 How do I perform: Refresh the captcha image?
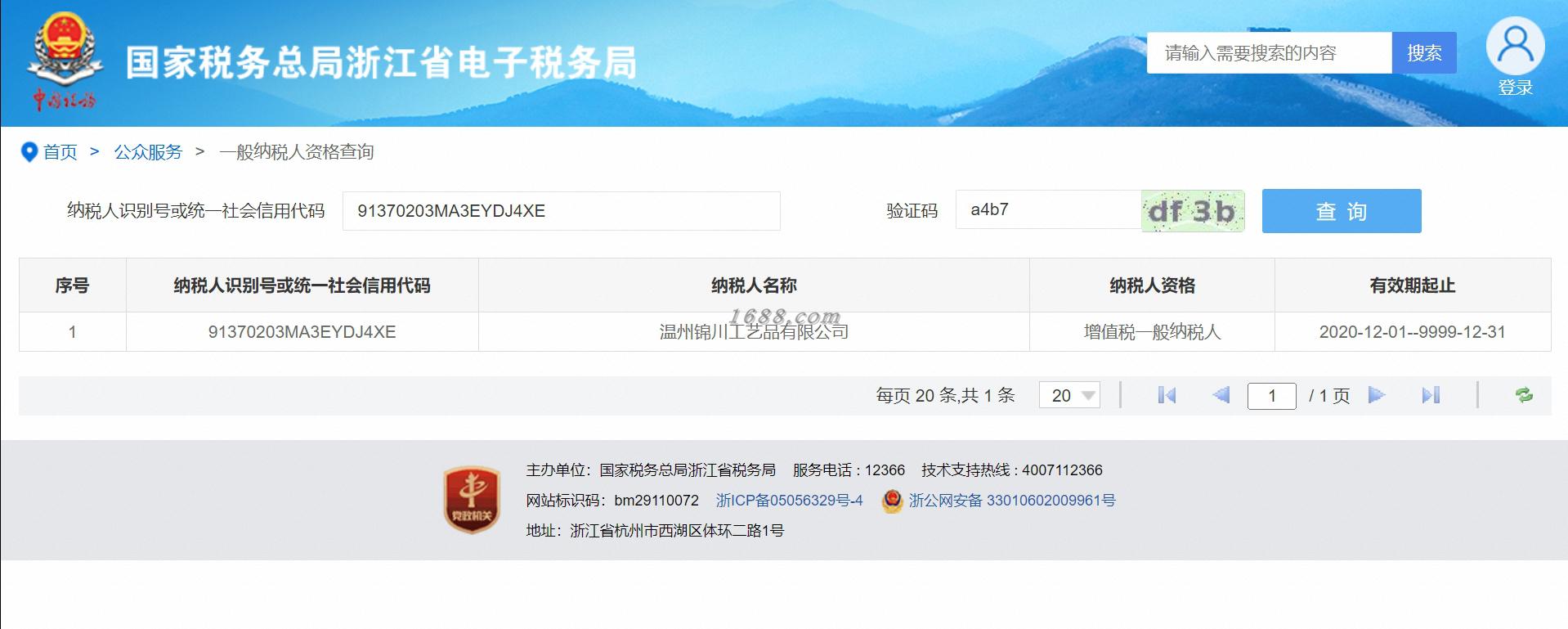tap(1193, 211)
